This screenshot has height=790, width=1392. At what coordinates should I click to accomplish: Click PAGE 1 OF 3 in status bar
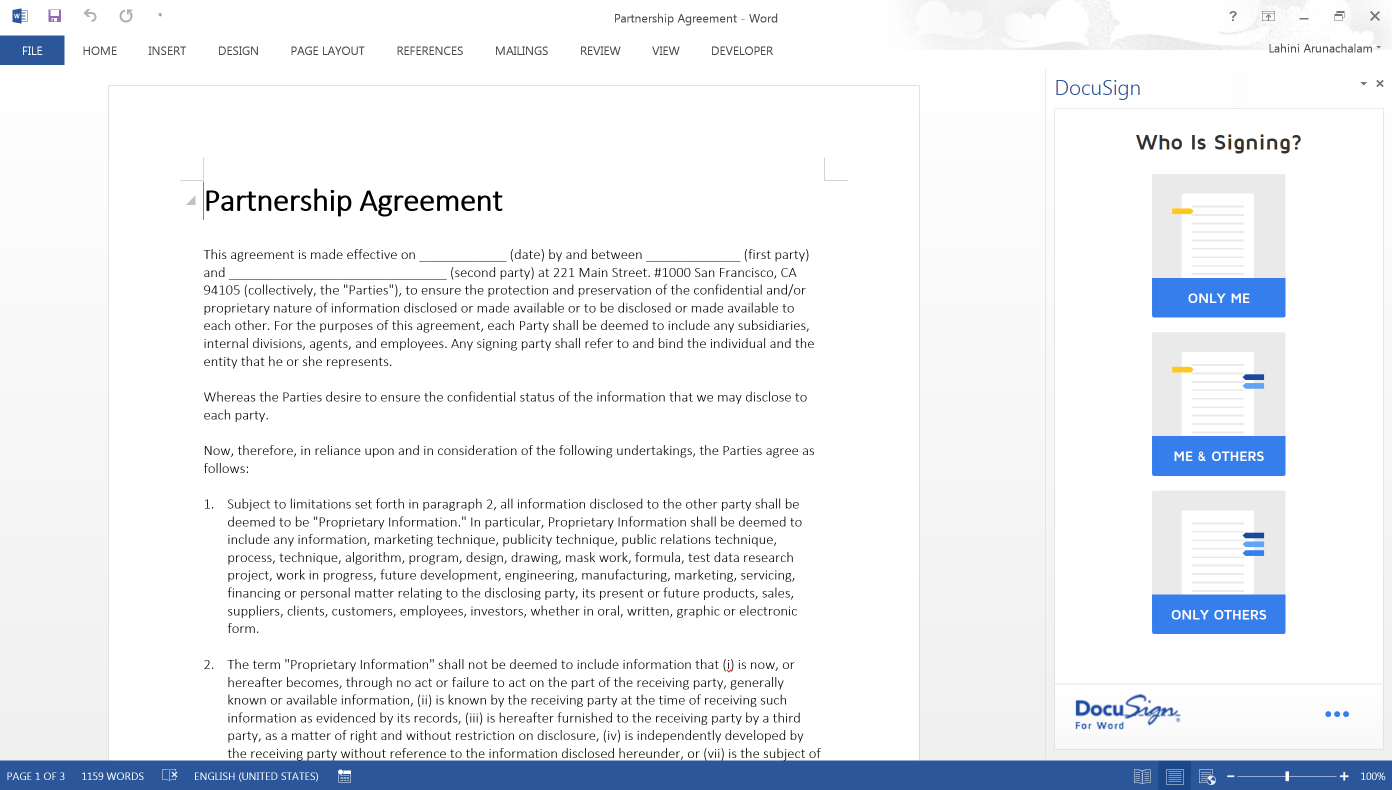click(x=36, y=776)
